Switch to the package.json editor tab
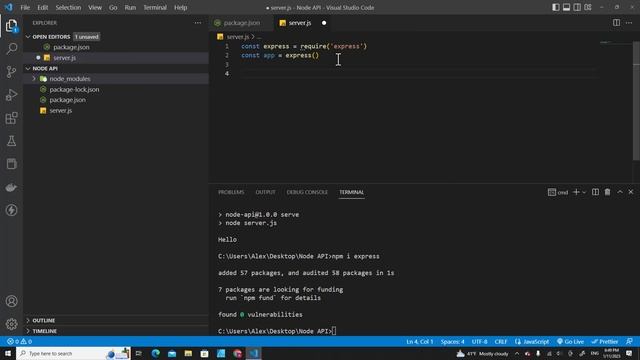The height and width of the screenshot is (360, 640). pos(242,23)
